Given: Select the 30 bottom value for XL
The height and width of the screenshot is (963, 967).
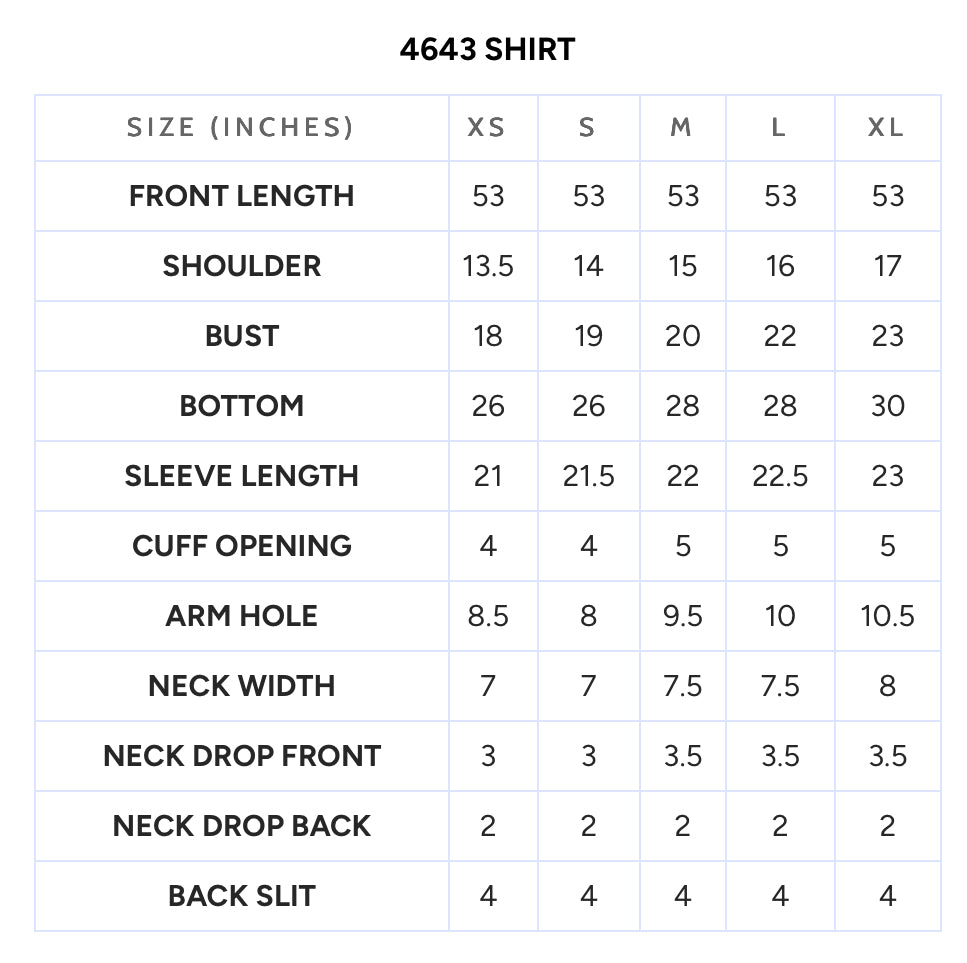Looking at the screenshot, I should [887, 406].
